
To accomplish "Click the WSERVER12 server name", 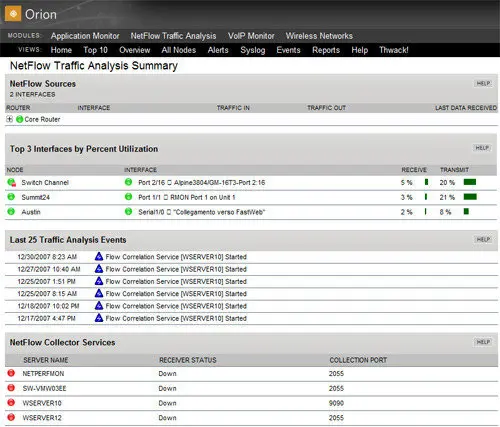I will tap(42, 418).
